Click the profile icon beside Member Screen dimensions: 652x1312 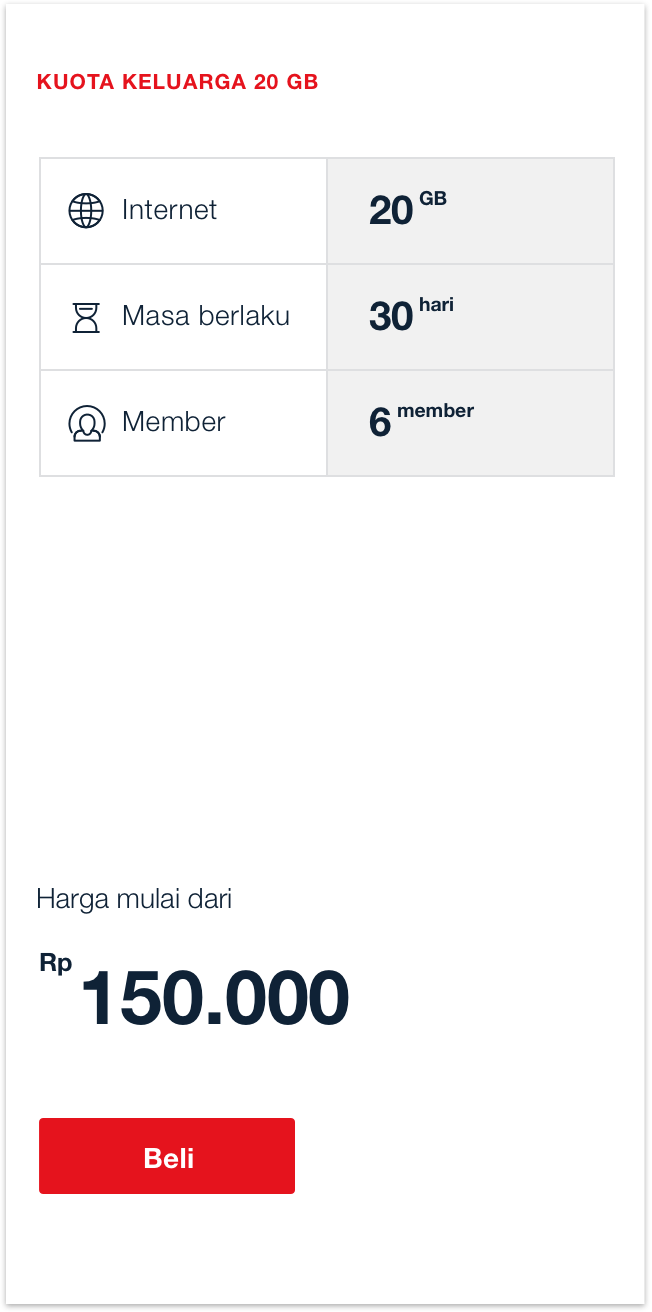[86, 423]
